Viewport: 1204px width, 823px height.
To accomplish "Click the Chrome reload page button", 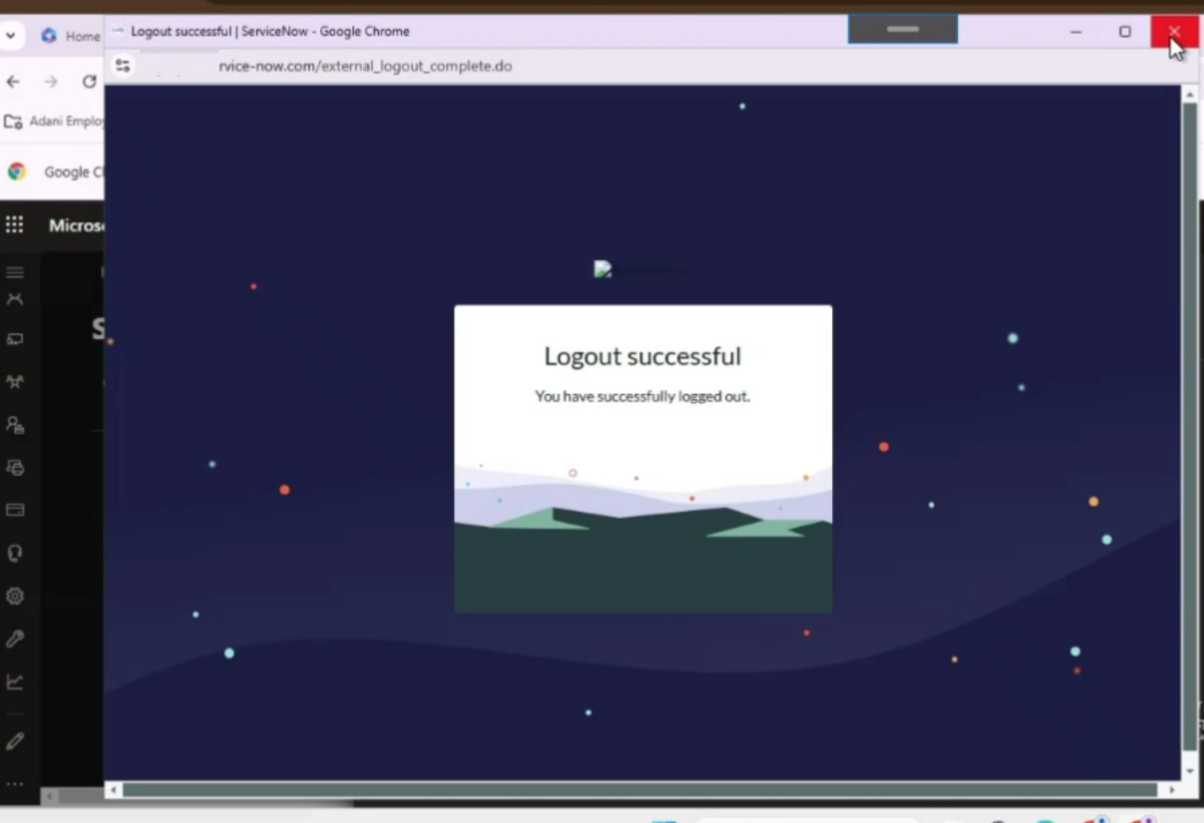I will click(88, 82).
